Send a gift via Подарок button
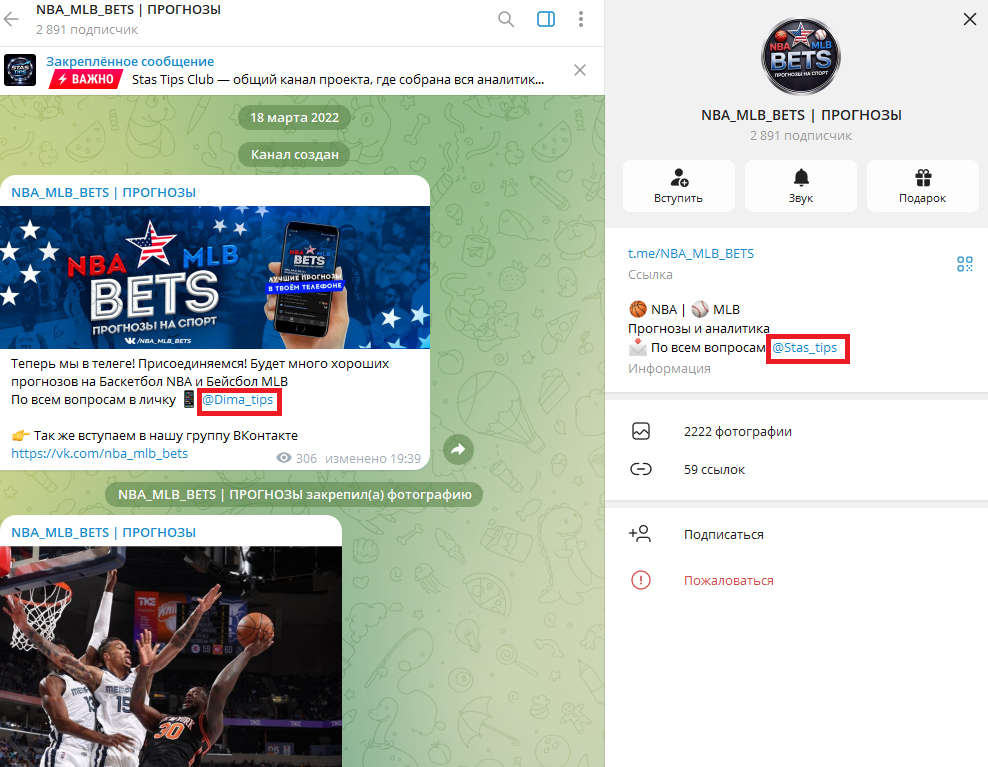 coord(922,186)
